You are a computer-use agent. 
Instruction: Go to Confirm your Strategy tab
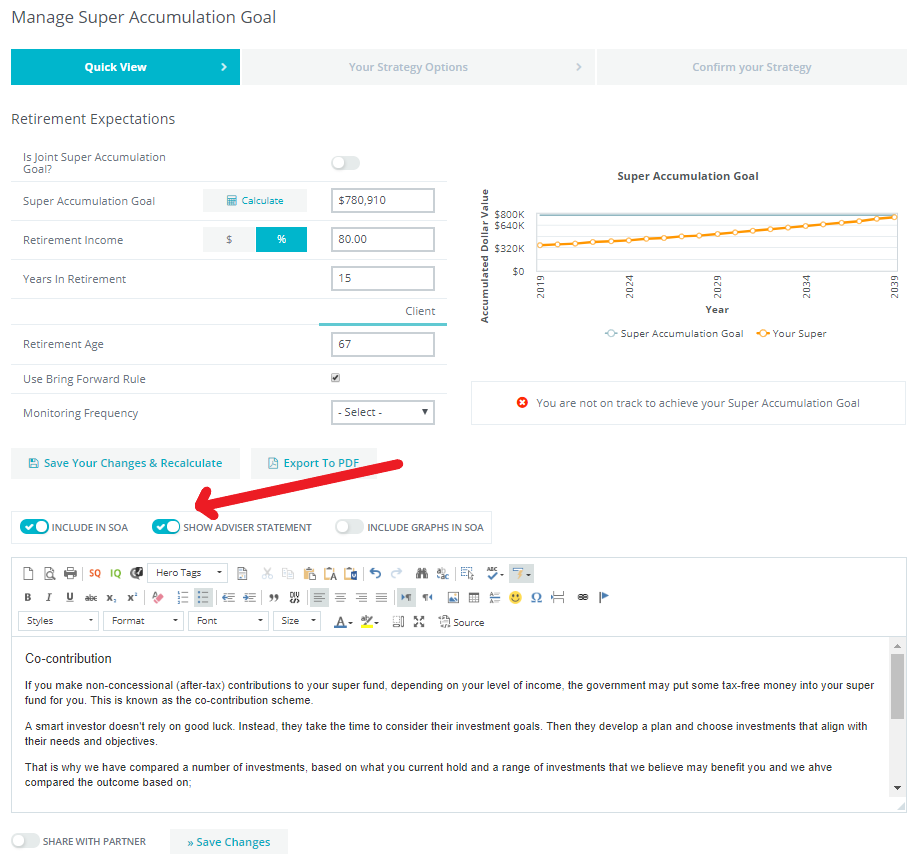751,67
